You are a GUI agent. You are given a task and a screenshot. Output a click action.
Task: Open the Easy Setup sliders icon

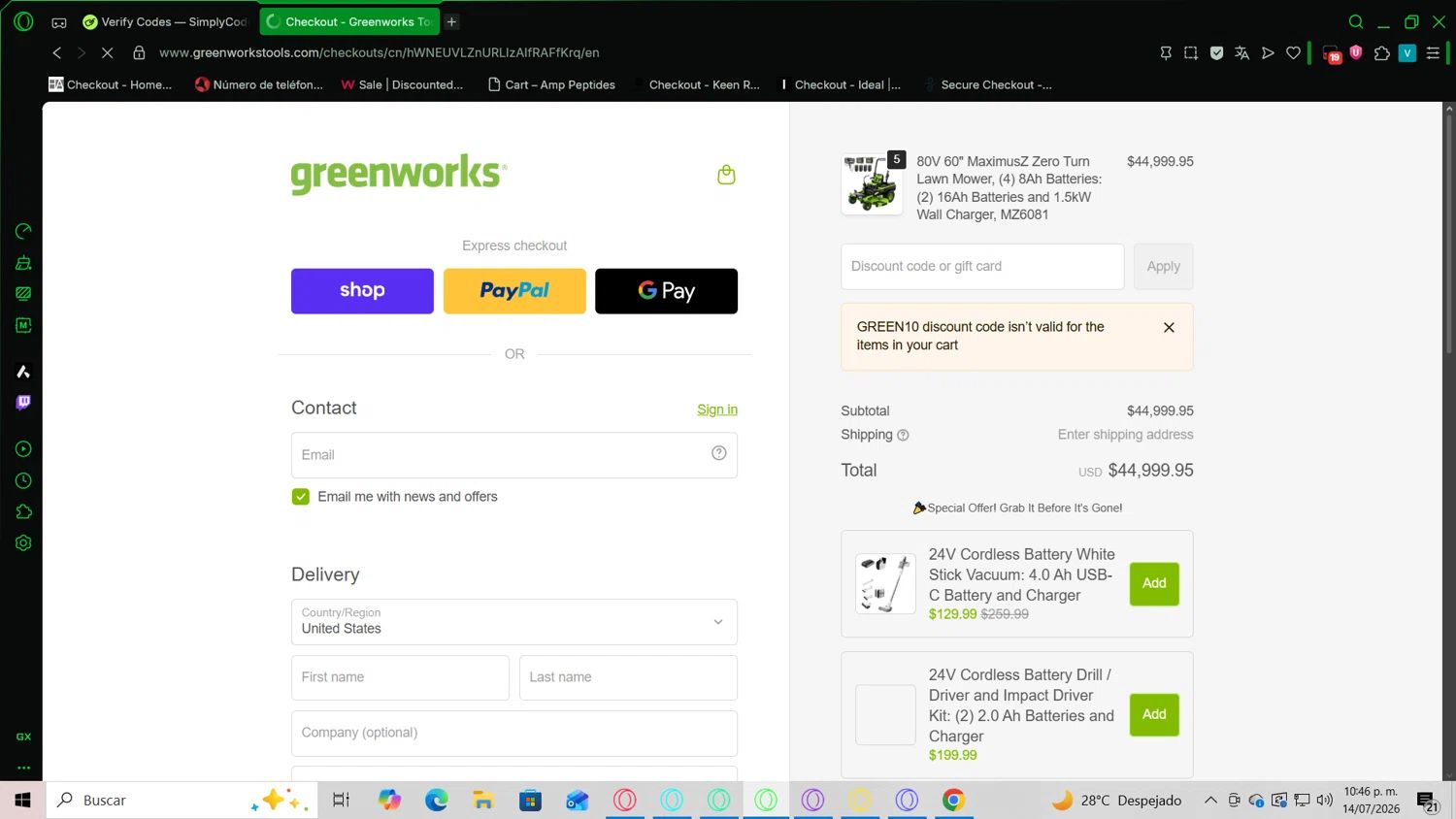tap(1433, 53)
